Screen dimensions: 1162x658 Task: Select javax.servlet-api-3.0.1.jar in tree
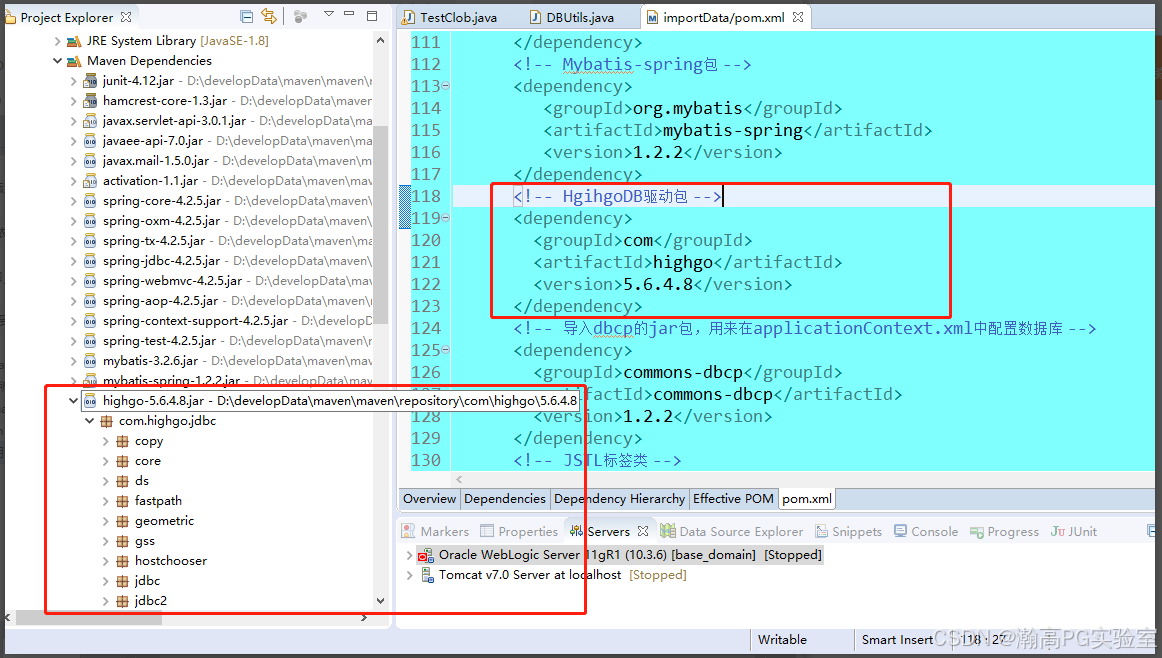click(x=174, y=121)
